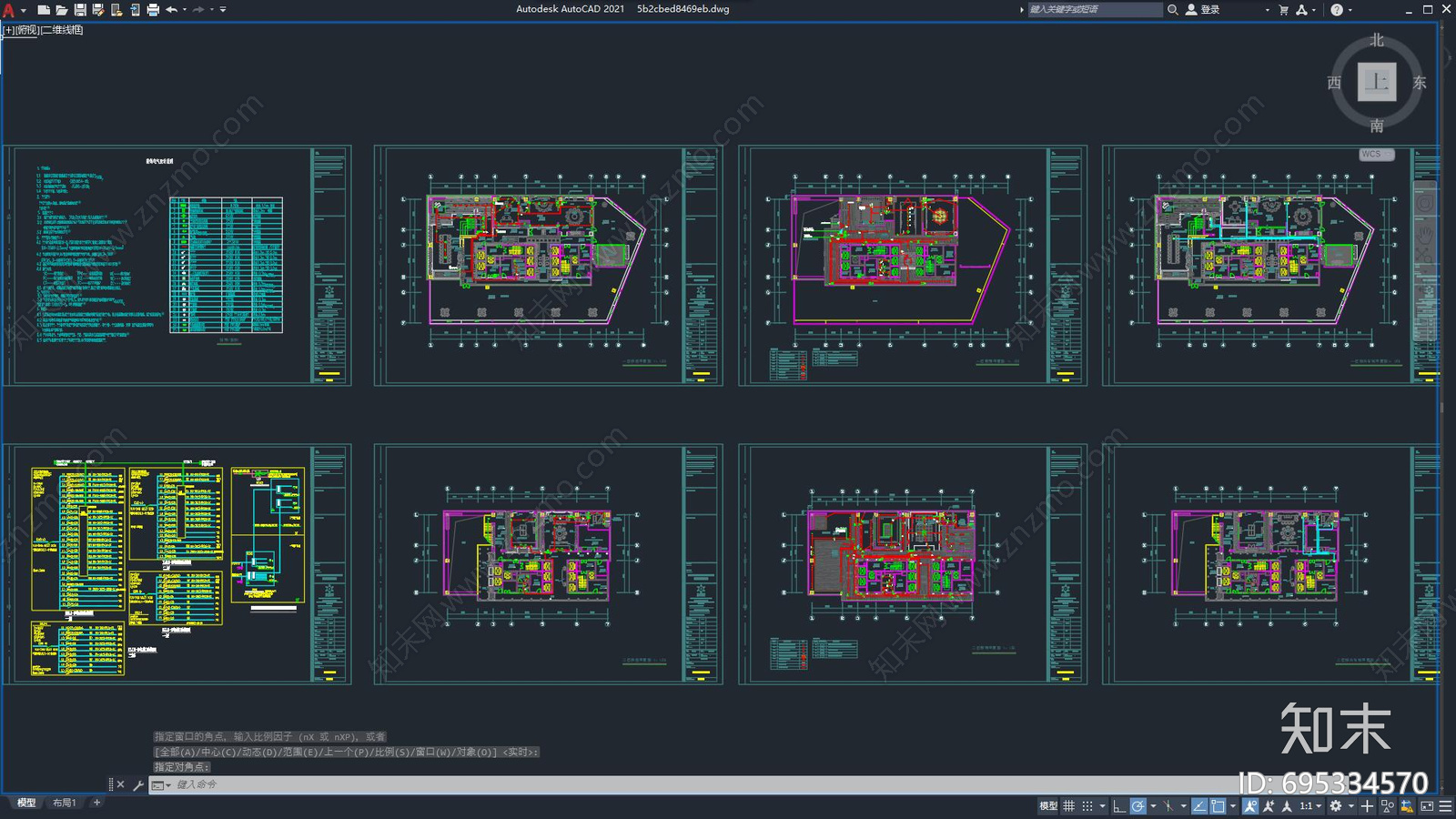
Task: Toggle drawing grid display in status bar
Action: (x=1068, y=806)
